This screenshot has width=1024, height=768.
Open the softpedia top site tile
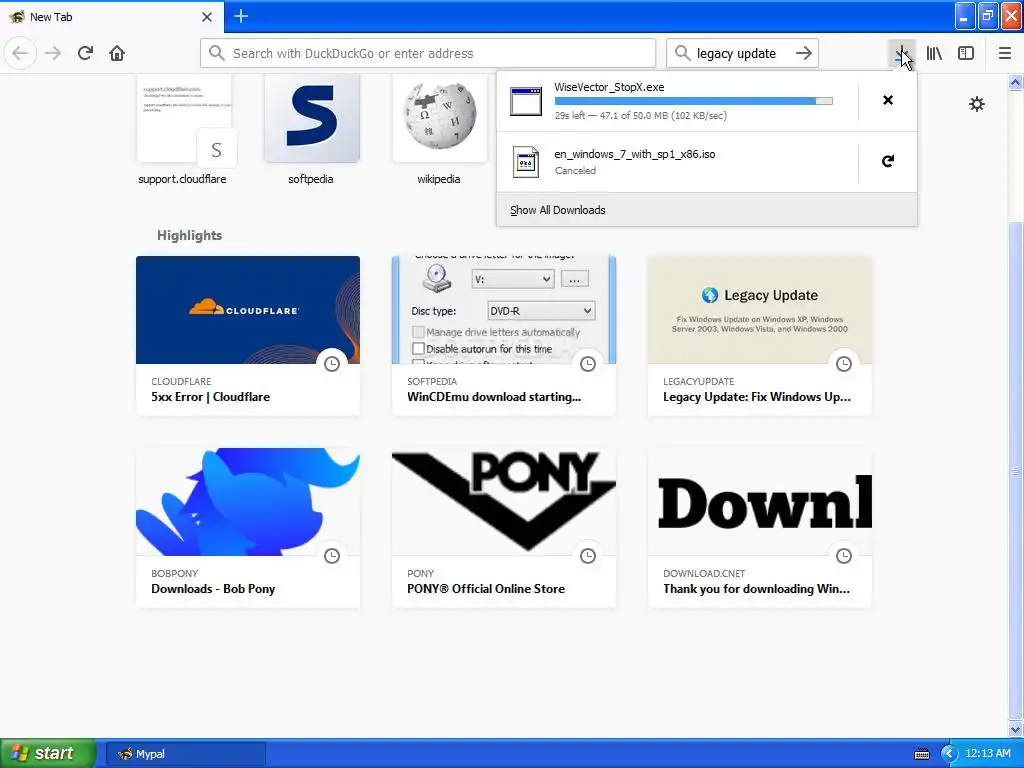coord(311,129)
